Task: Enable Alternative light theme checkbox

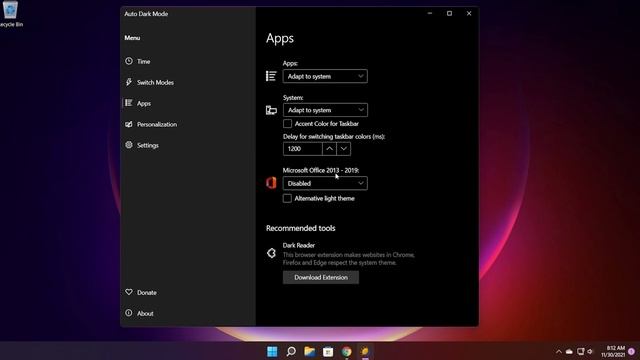Action: tap(287, 198)
